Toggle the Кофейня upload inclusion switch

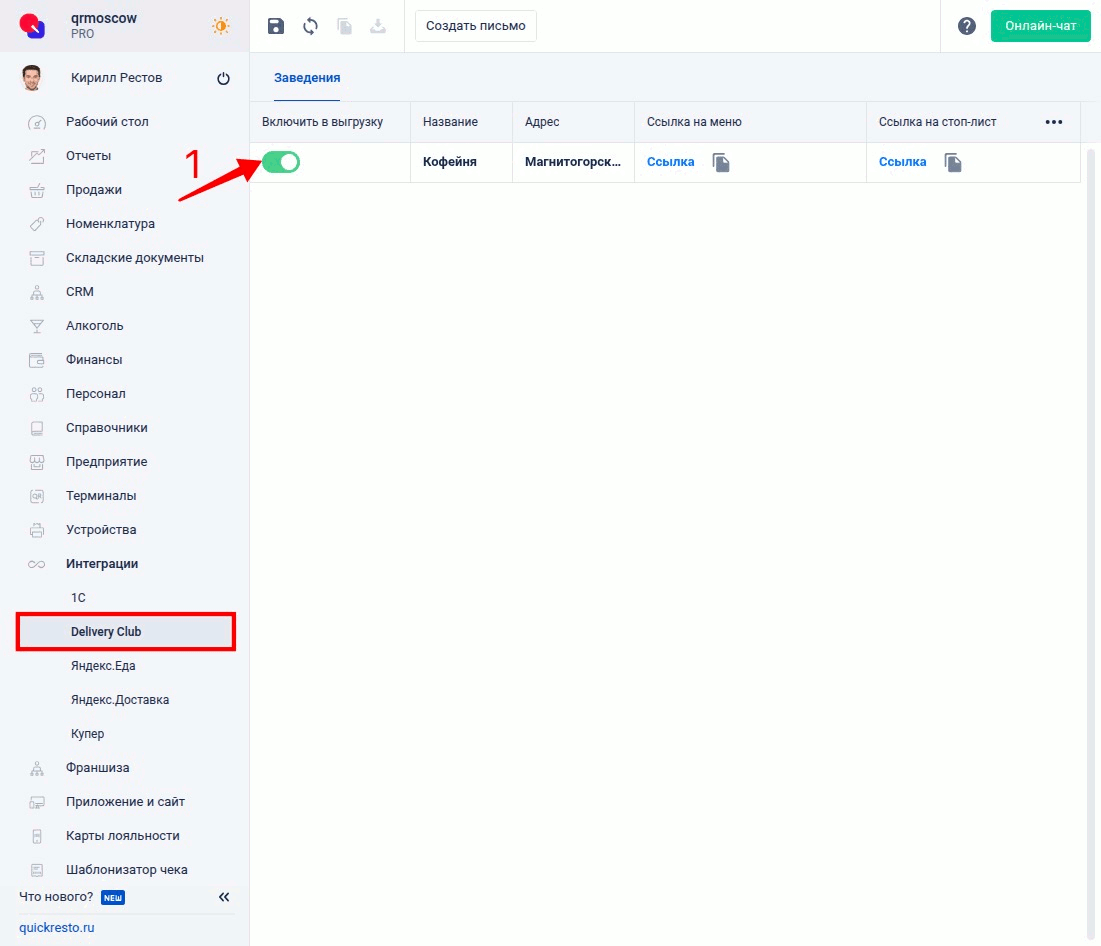click(281, 162)
